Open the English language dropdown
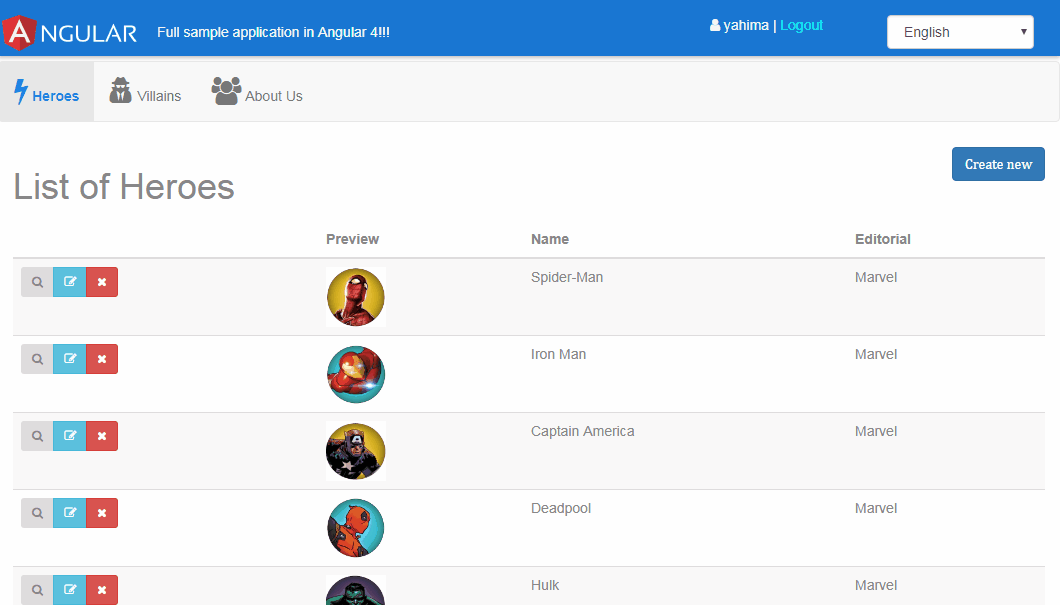This screenshot has width=1060, height=605. click(960, 32)
